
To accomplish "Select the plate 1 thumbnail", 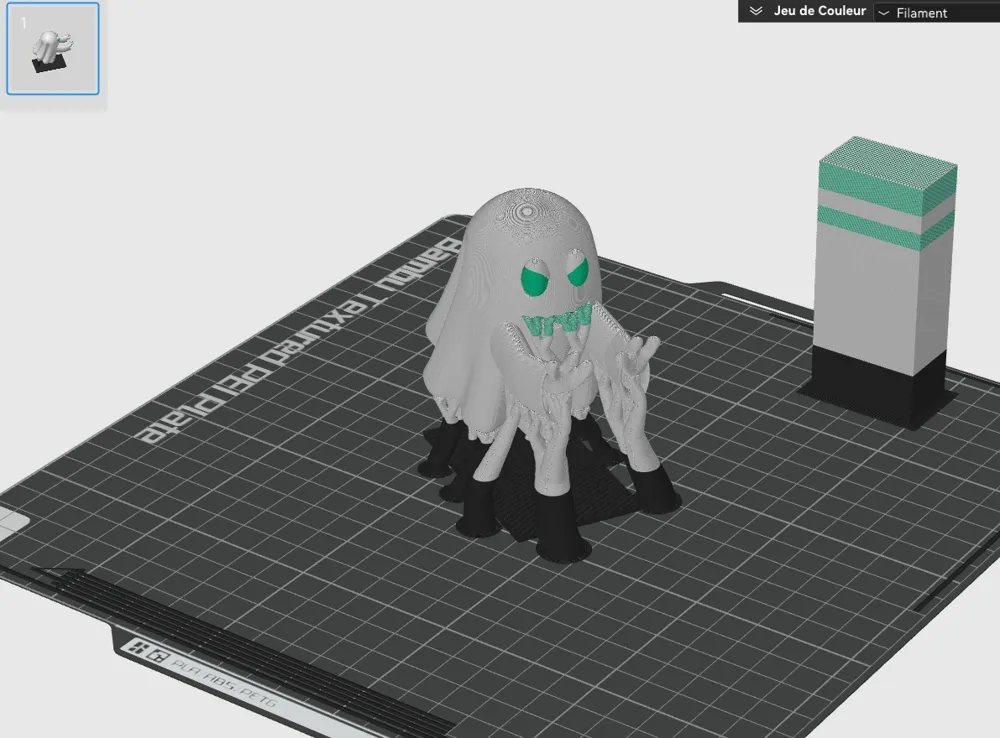I will [x=53, y=48].
